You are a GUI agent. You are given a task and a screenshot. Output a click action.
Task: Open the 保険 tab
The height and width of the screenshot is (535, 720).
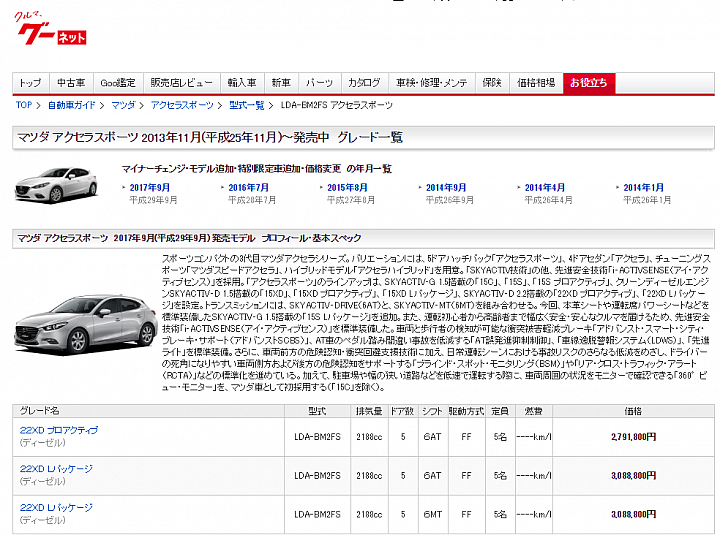[x=492, y=83]
